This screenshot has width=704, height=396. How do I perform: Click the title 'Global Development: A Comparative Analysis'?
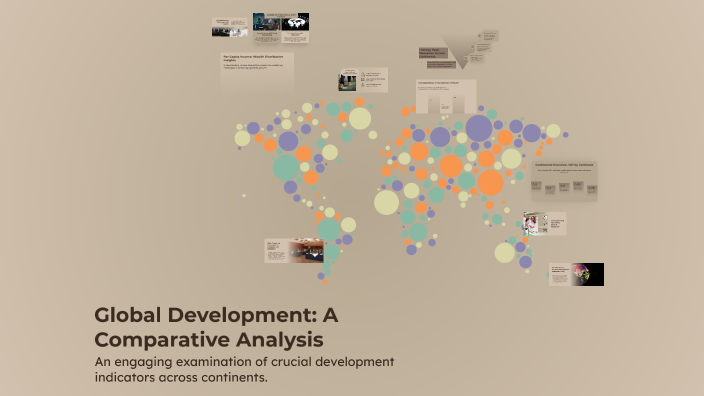click(216, 327)
